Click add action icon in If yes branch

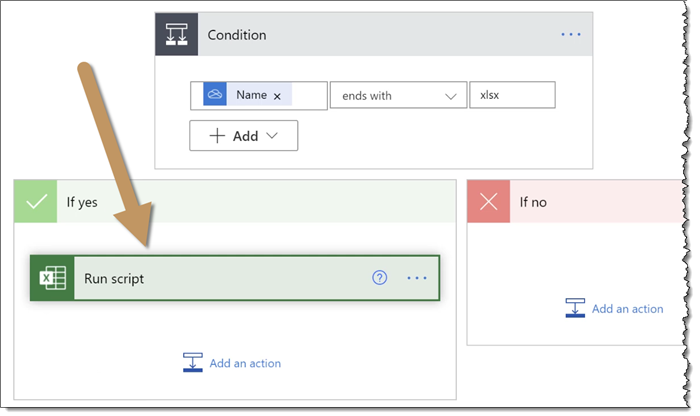tap(193, 362)
